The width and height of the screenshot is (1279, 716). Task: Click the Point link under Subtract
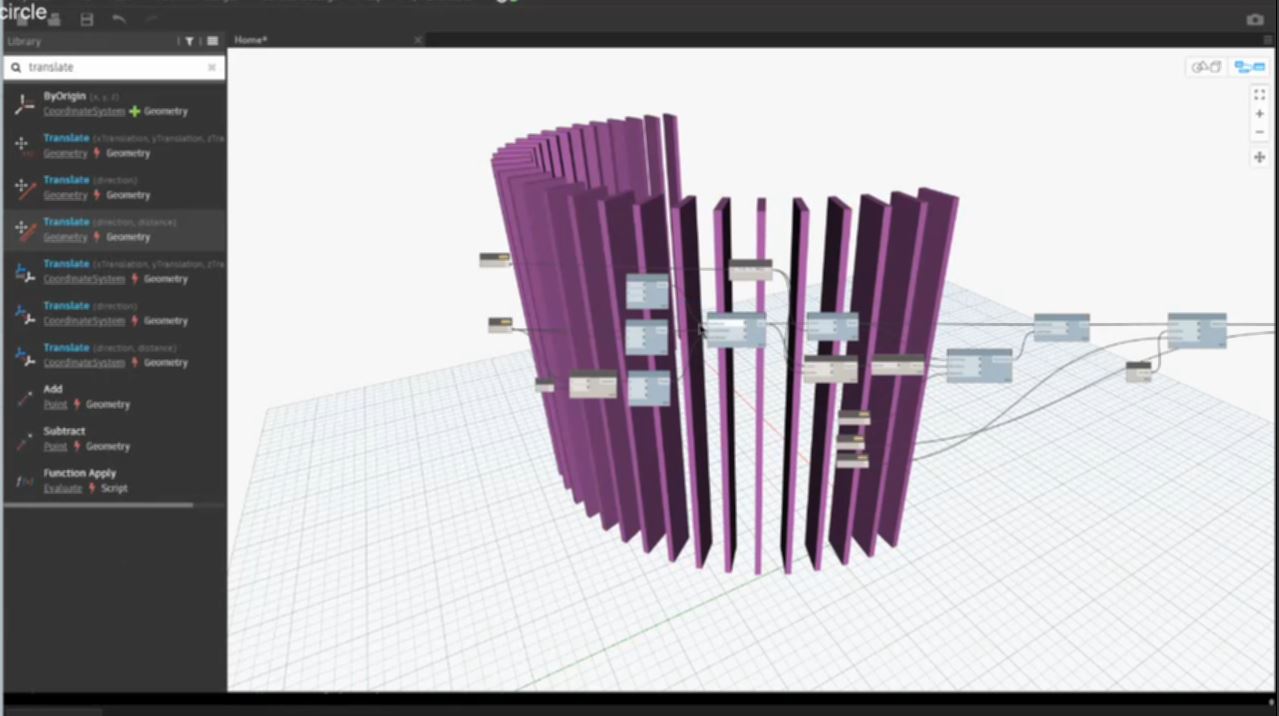tap(55, 446)
